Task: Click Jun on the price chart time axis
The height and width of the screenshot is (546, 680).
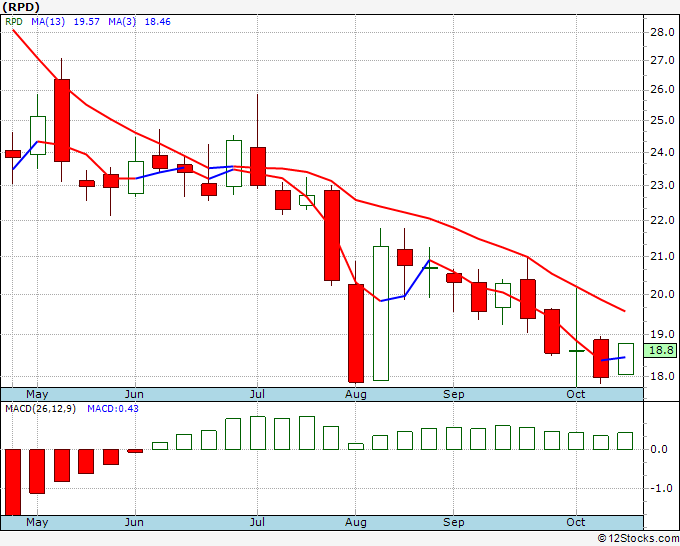Action: pyautogui.click(x=134, y=394)
